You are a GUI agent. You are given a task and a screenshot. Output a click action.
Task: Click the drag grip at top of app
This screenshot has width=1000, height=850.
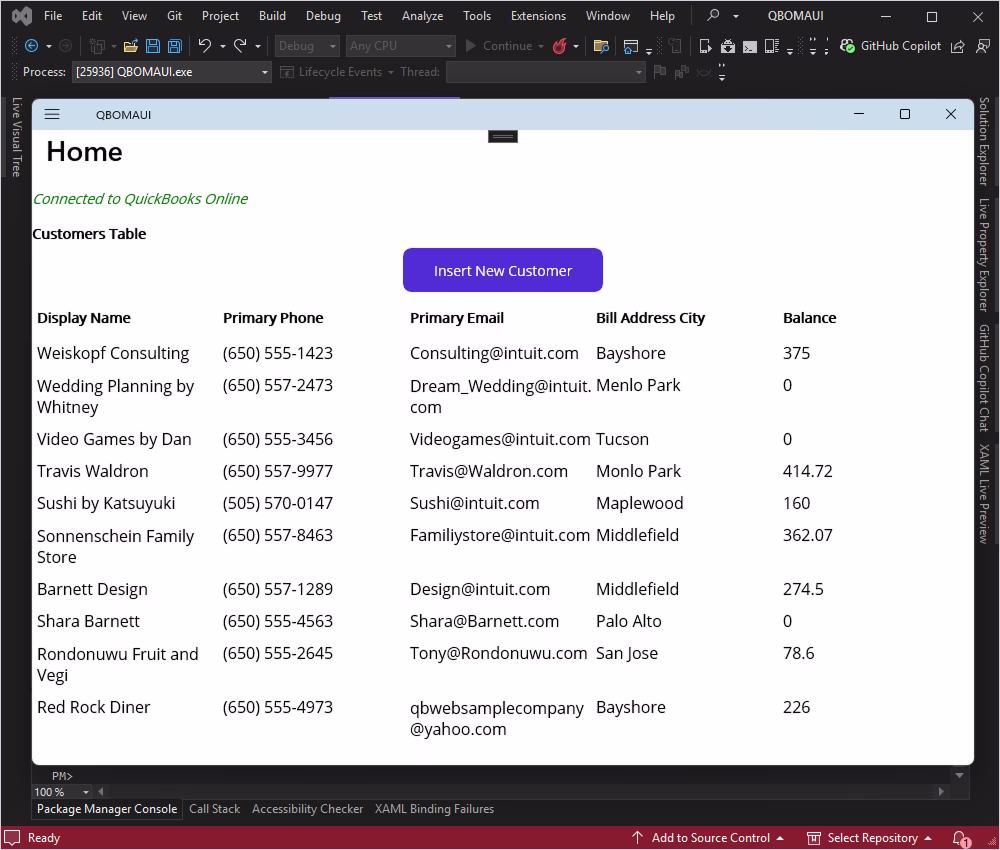503,136
